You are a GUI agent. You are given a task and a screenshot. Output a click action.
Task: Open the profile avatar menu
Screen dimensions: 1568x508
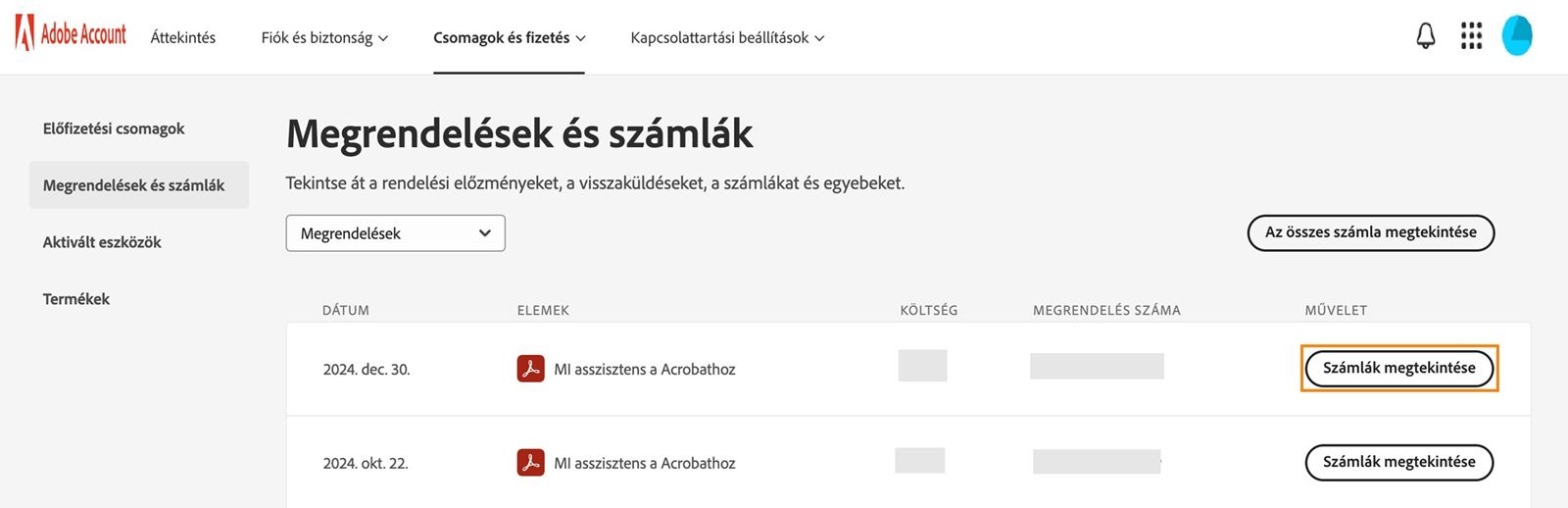1517,35
